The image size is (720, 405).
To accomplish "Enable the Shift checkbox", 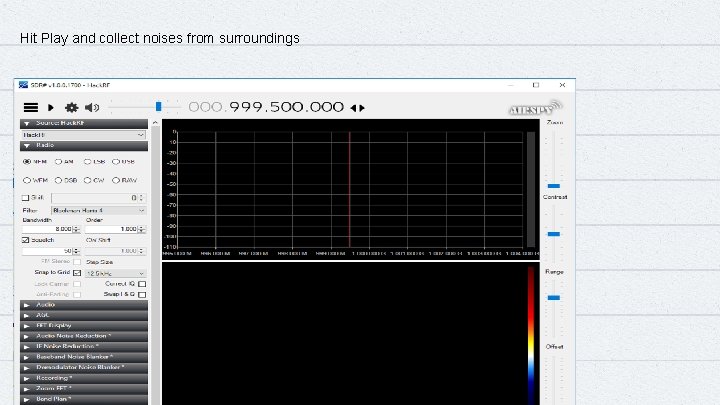I will point(25,198).
